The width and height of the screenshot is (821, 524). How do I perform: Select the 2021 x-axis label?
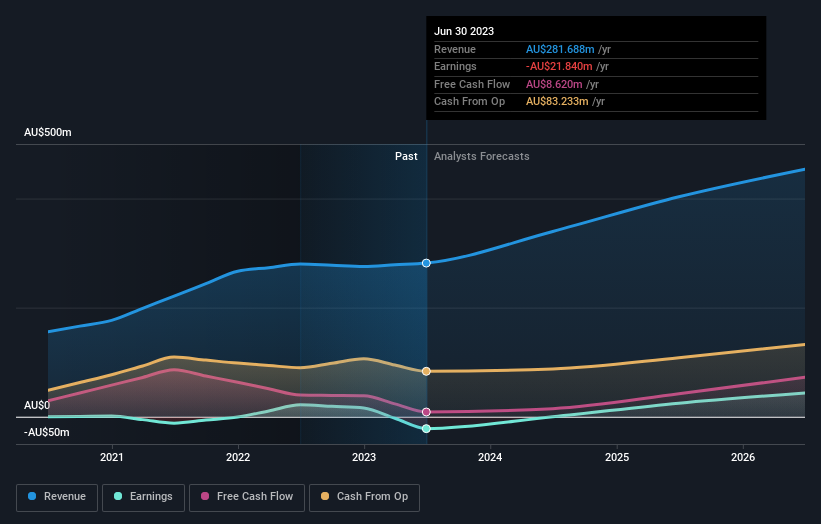coord(112,457)
